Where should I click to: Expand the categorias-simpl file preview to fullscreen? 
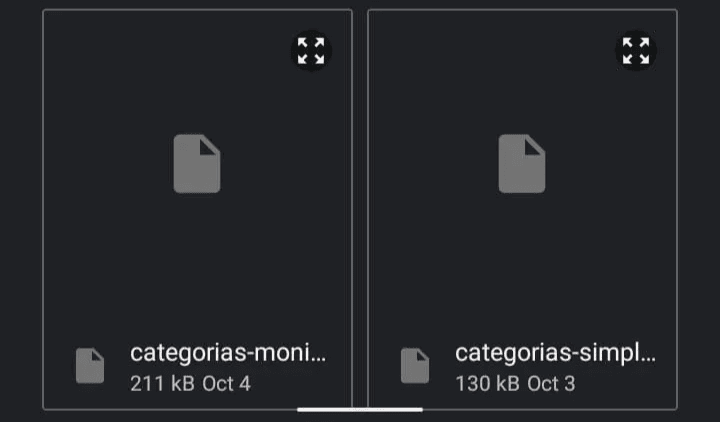click(x=636, y=50)
